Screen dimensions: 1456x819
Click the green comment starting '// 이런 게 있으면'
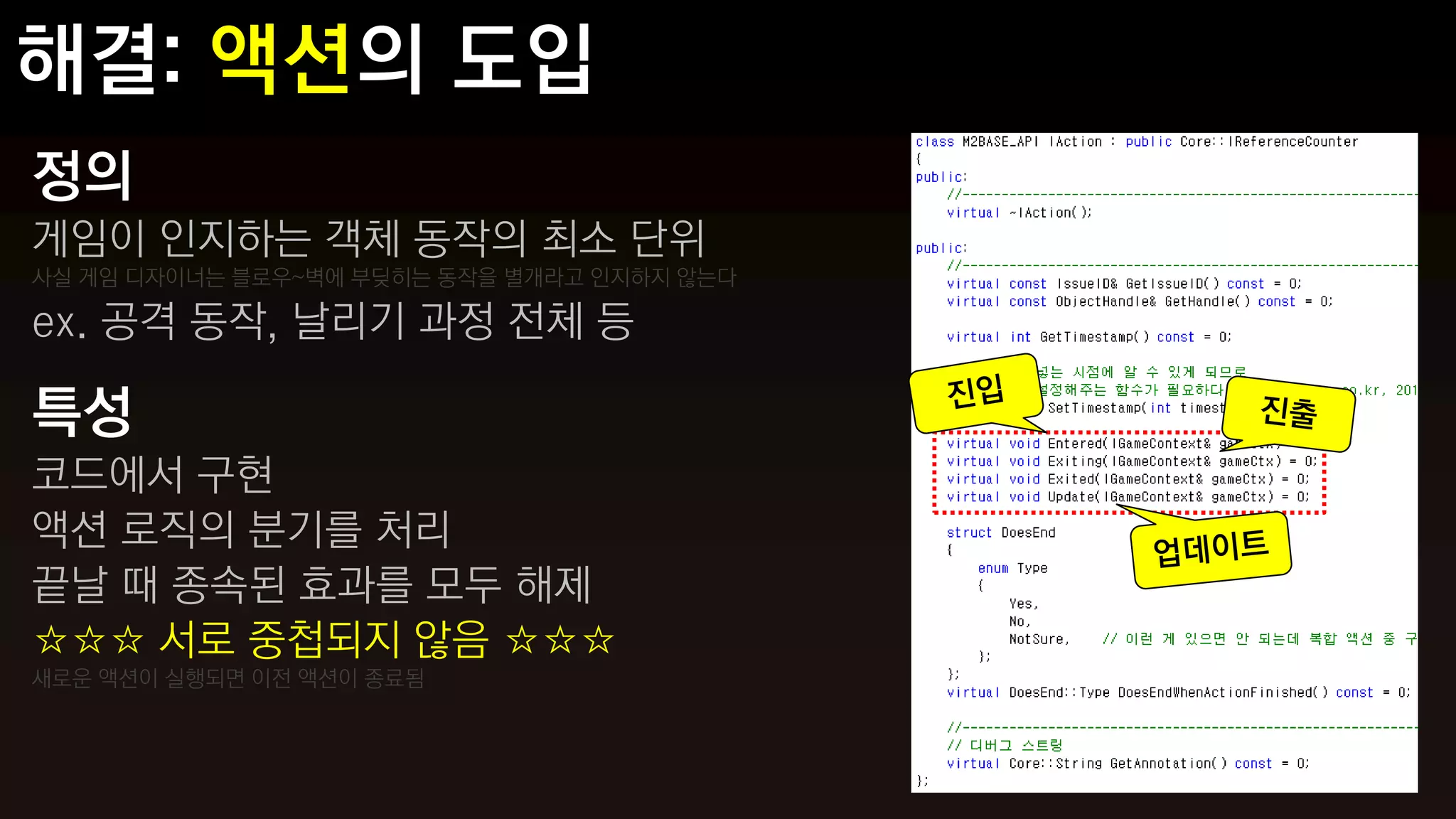[x=1260, y=639]
